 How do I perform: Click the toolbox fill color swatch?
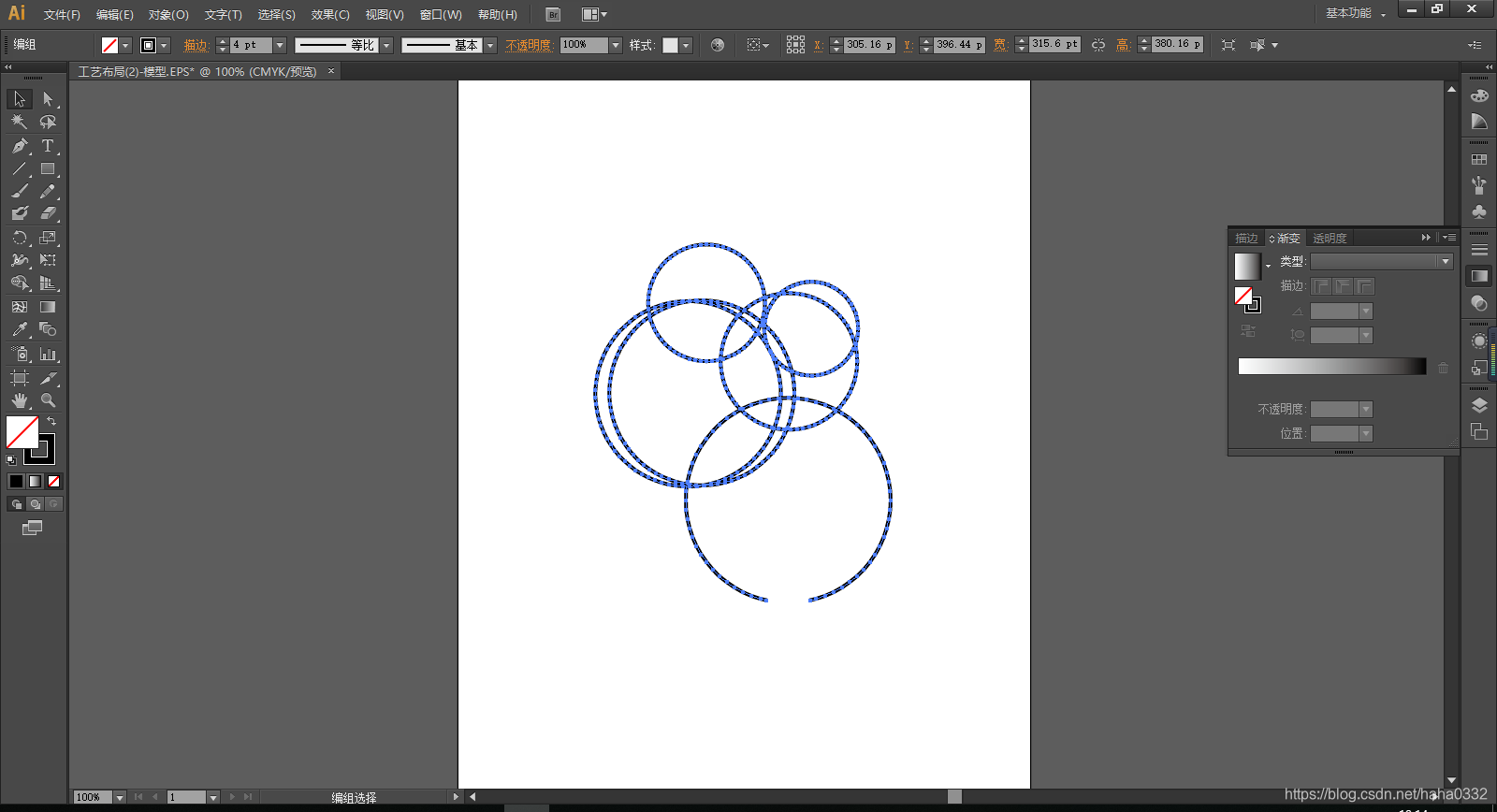(x=22, y=432)
